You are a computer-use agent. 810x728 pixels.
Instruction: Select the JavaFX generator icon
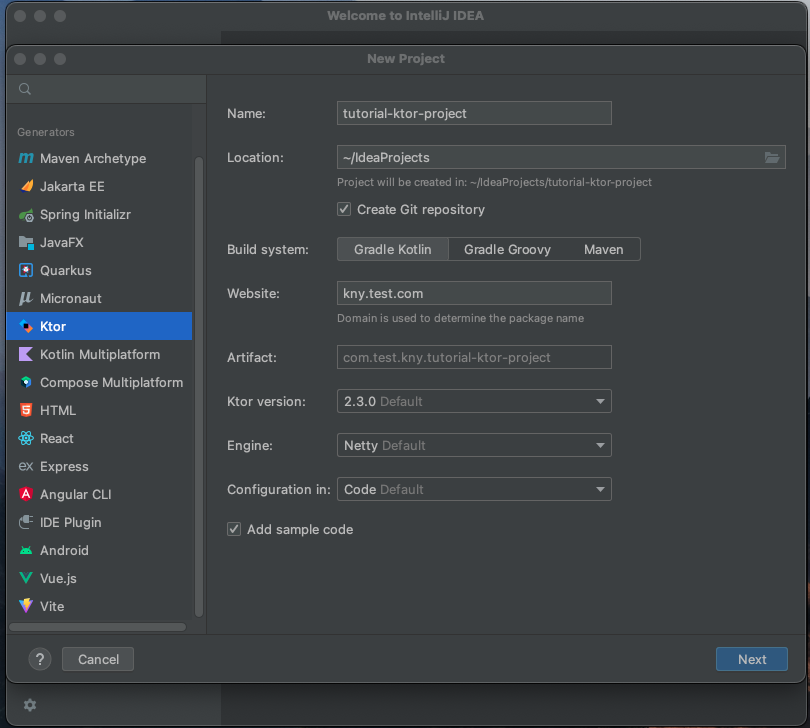point(26,242)
